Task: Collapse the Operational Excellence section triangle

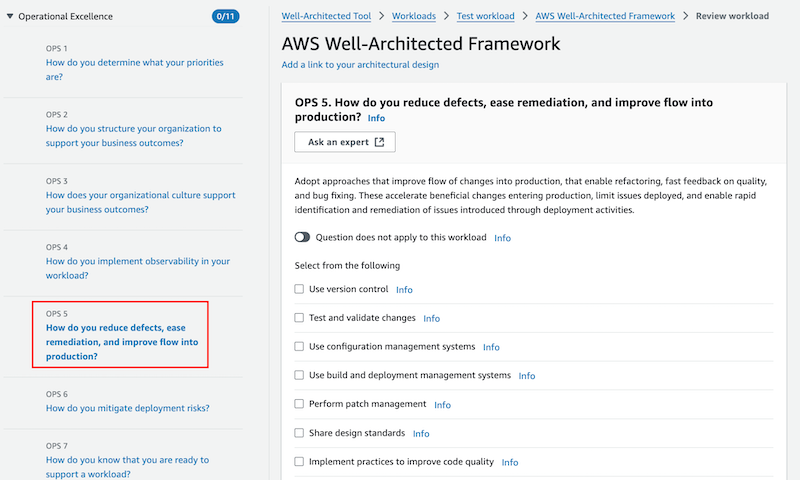Action: [10, 16]
